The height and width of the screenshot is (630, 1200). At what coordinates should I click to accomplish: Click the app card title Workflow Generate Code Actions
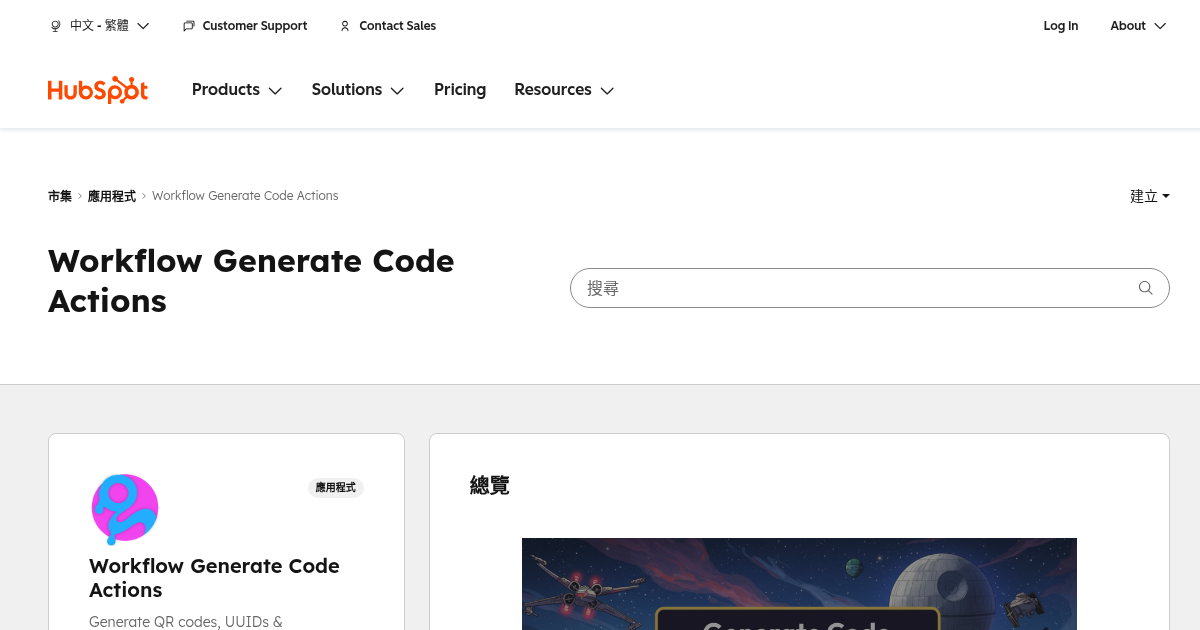click(214, 578)
